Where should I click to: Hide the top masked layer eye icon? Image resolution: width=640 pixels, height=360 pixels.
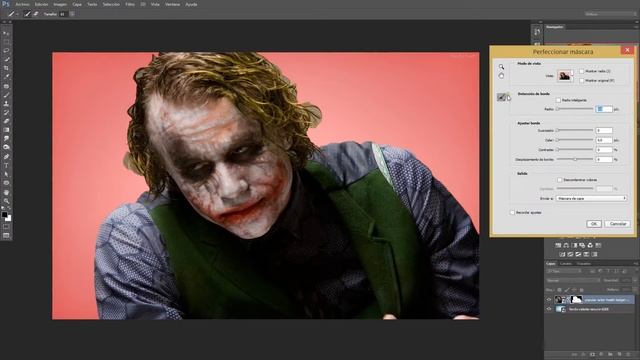[549, 300]
